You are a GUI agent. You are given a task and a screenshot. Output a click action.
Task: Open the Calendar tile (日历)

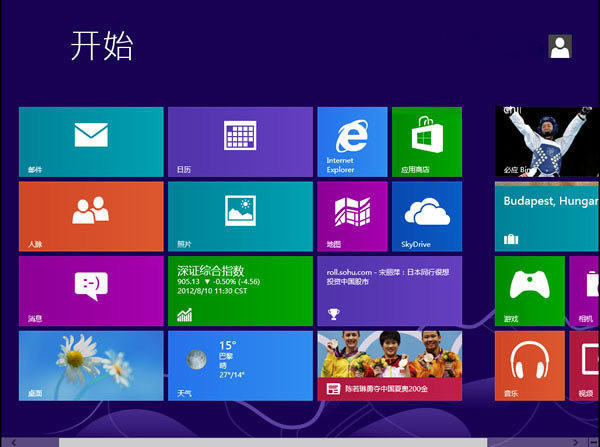click(x=240, y=142)
